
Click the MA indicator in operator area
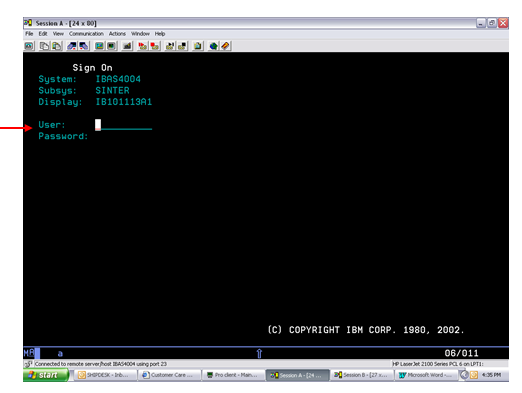pyautogui.click(x=29, y=353)
